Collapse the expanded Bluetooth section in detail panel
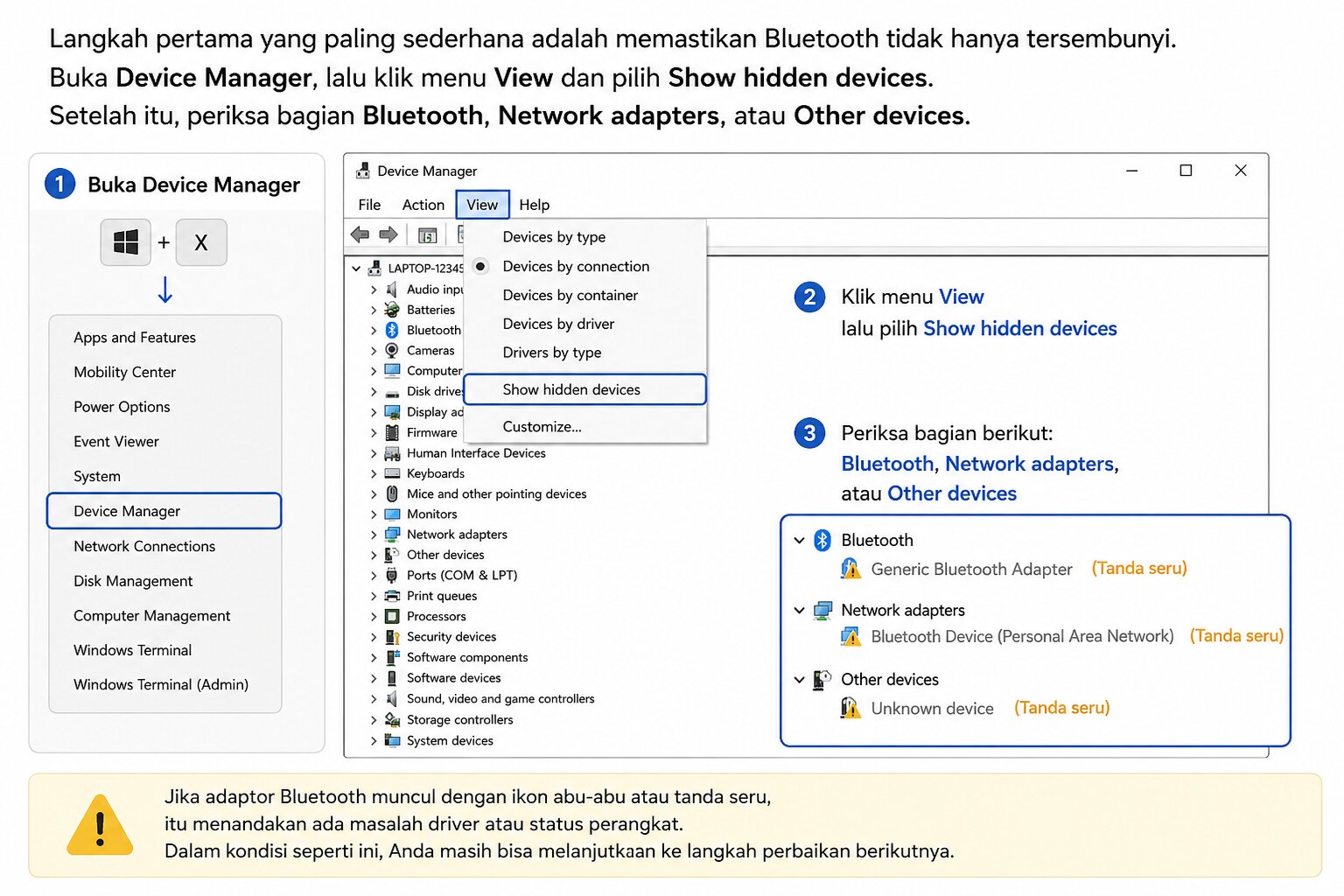This screenshot has width=1344, height=896. [799, 541]
